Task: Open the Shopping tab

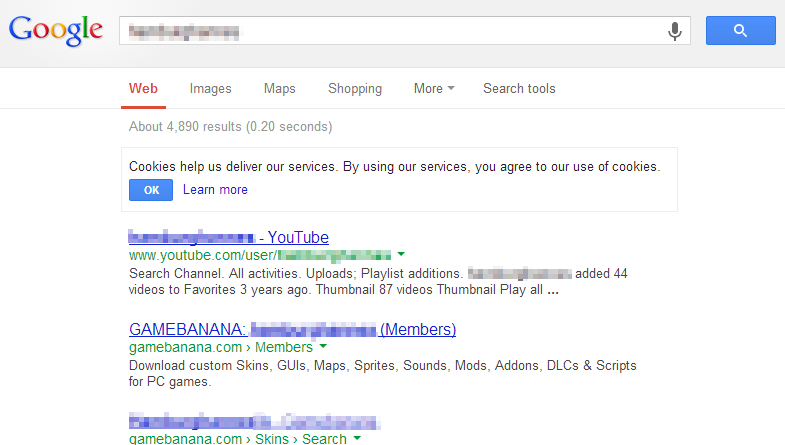Action: [x=354, y=89]
